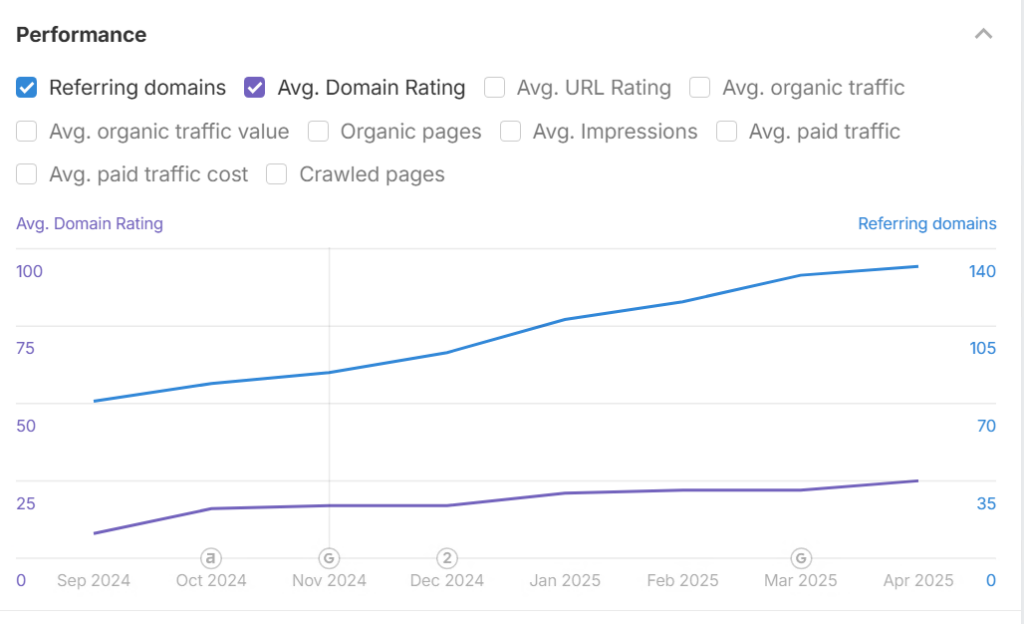Uncheck the Referring domains checkbox

click(x=27, y=87)
